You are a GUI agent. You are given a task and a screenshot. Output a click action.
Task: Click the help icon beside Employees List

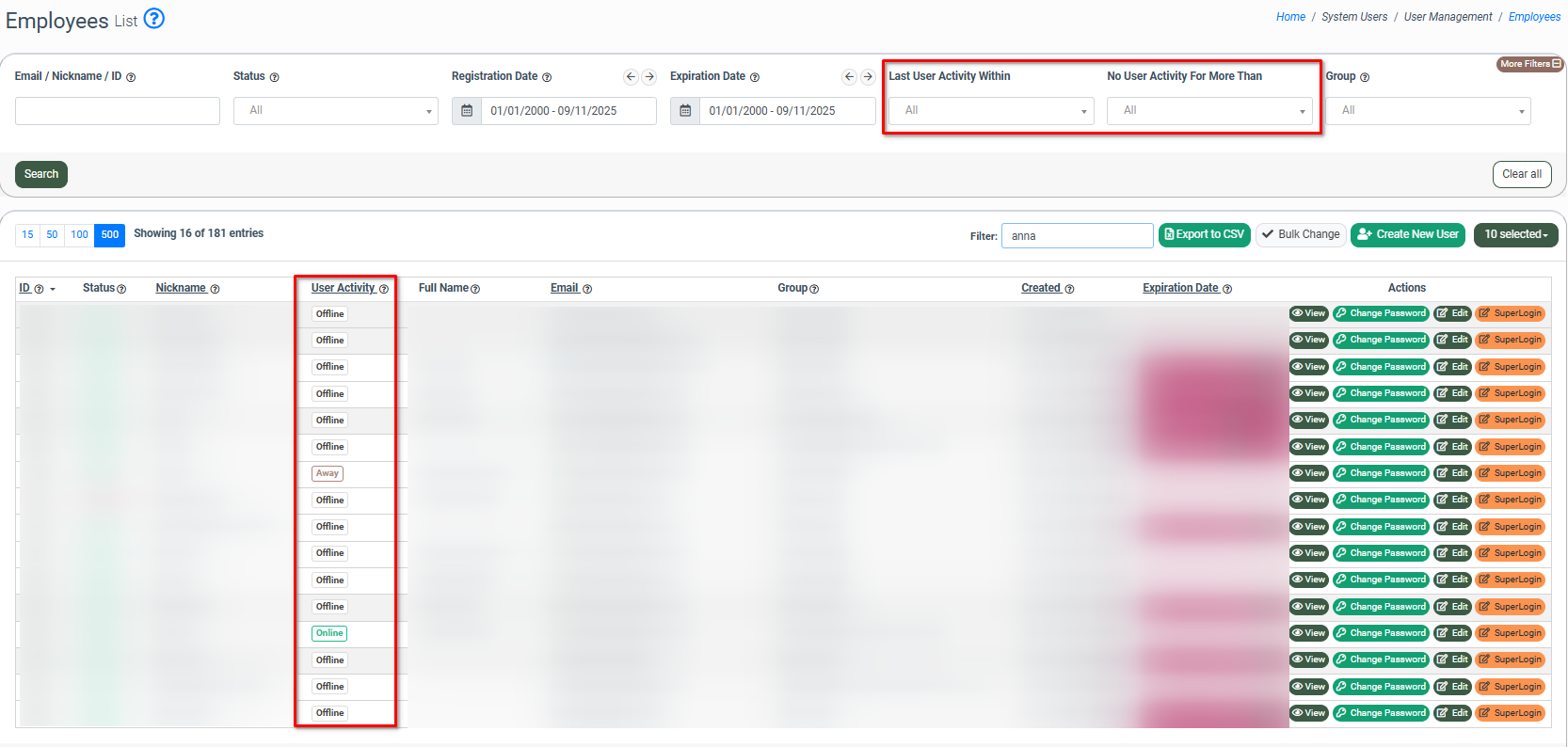154,18
